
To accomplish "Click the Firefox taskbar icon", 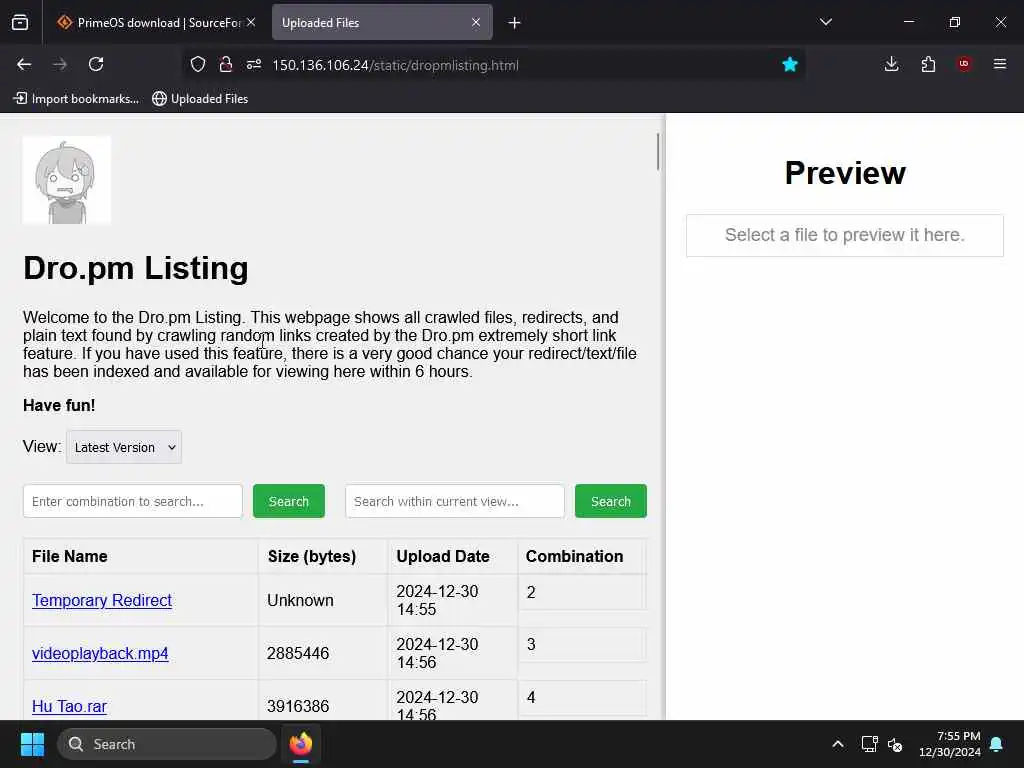I will [x=301, y=744].
